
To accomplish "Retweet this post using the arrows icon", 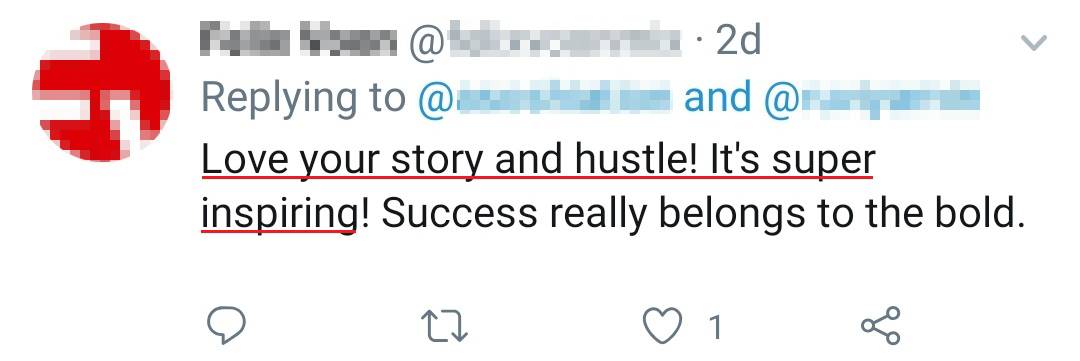I will [444, 326].
